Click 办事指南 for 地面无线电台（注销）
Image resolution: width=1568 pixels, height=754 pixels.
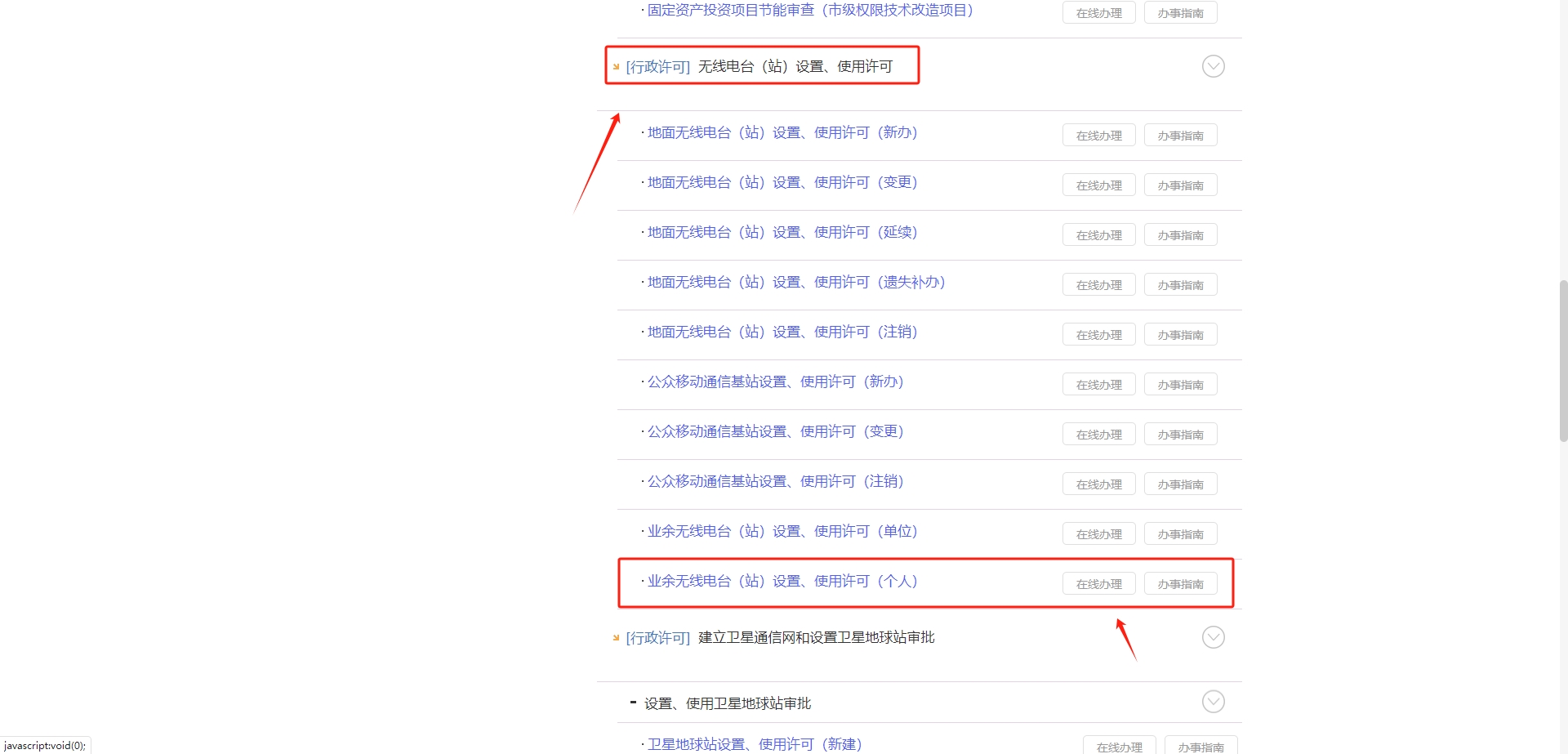(1180, 335)
